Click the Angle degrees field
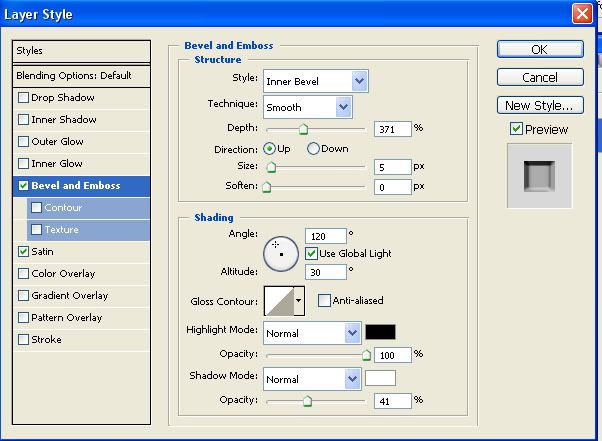Screen dimensions: 602x441 click(326, 236)
